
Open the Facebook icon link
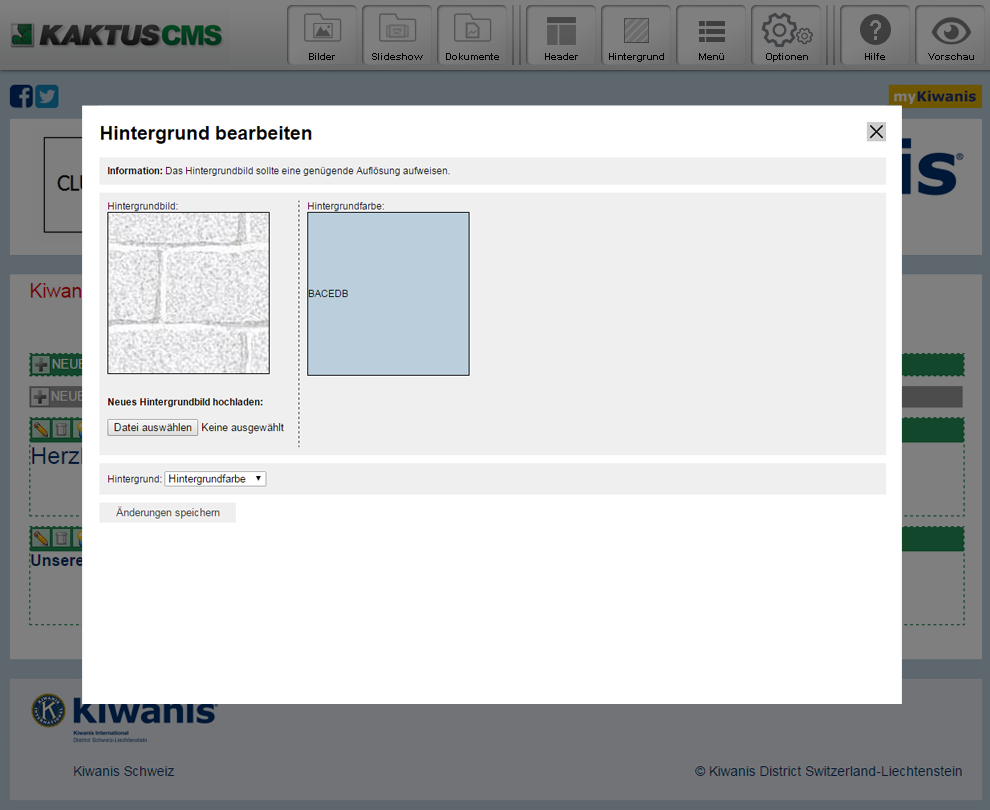click(21, 96)
